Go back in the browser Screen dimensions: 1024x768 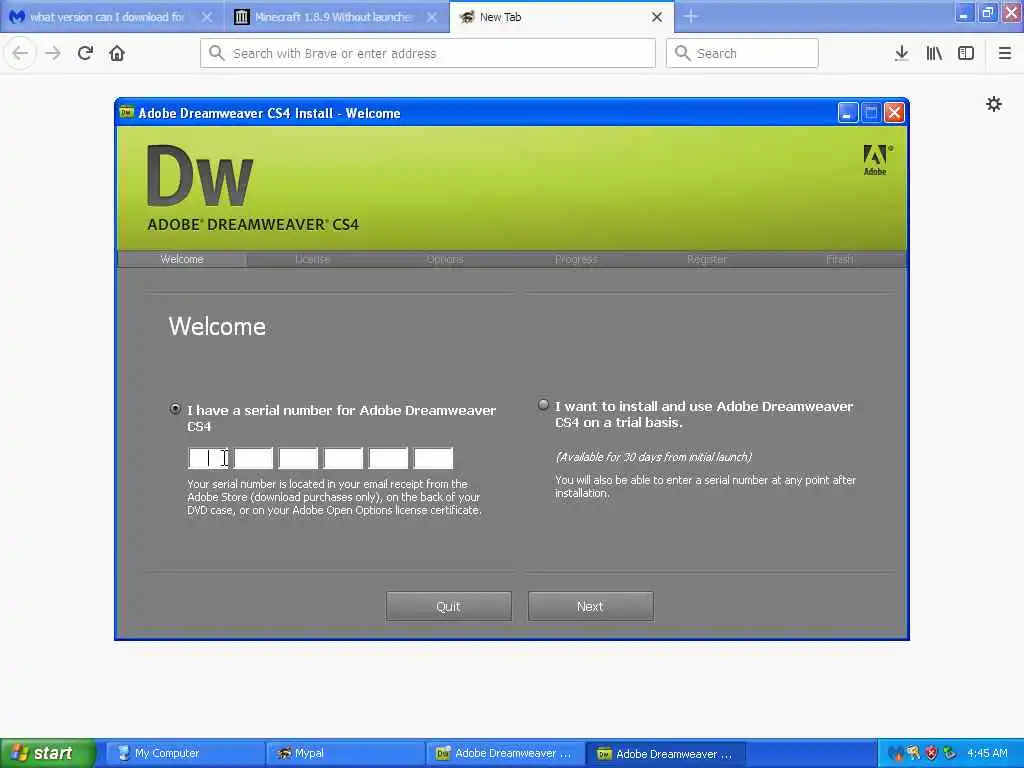pyautogui.click(x=20, y=53)
